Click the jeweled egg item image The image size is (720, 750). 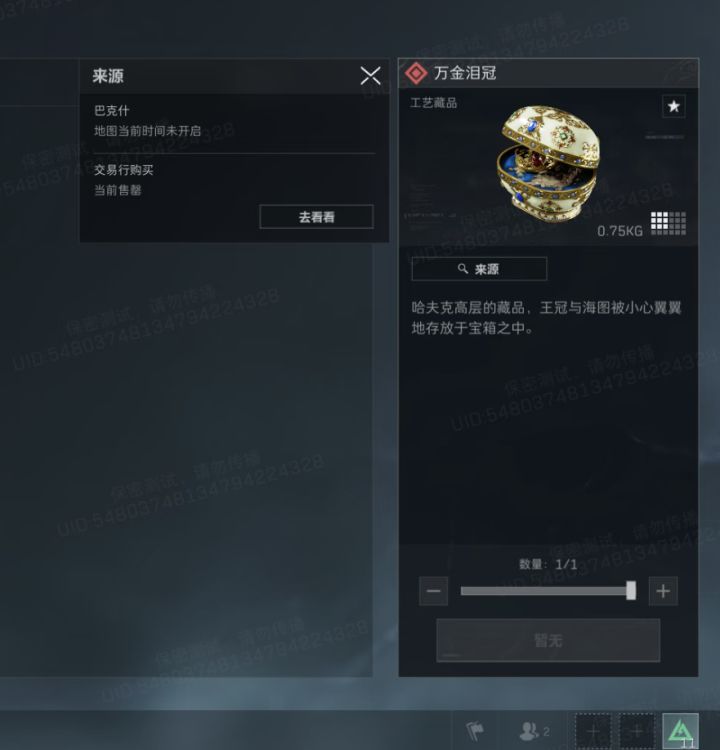point(548,161)
